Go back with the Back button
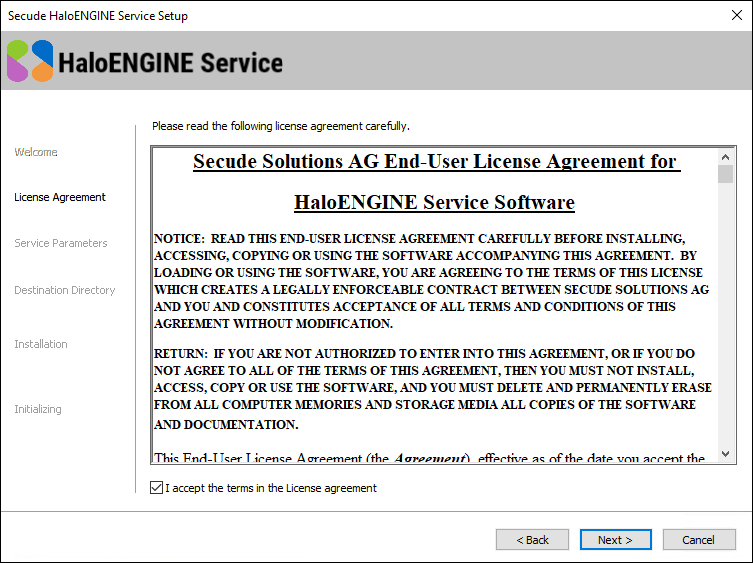Image resolution: width=753 pixels, height=563 pixels. [x=532, y=540]
